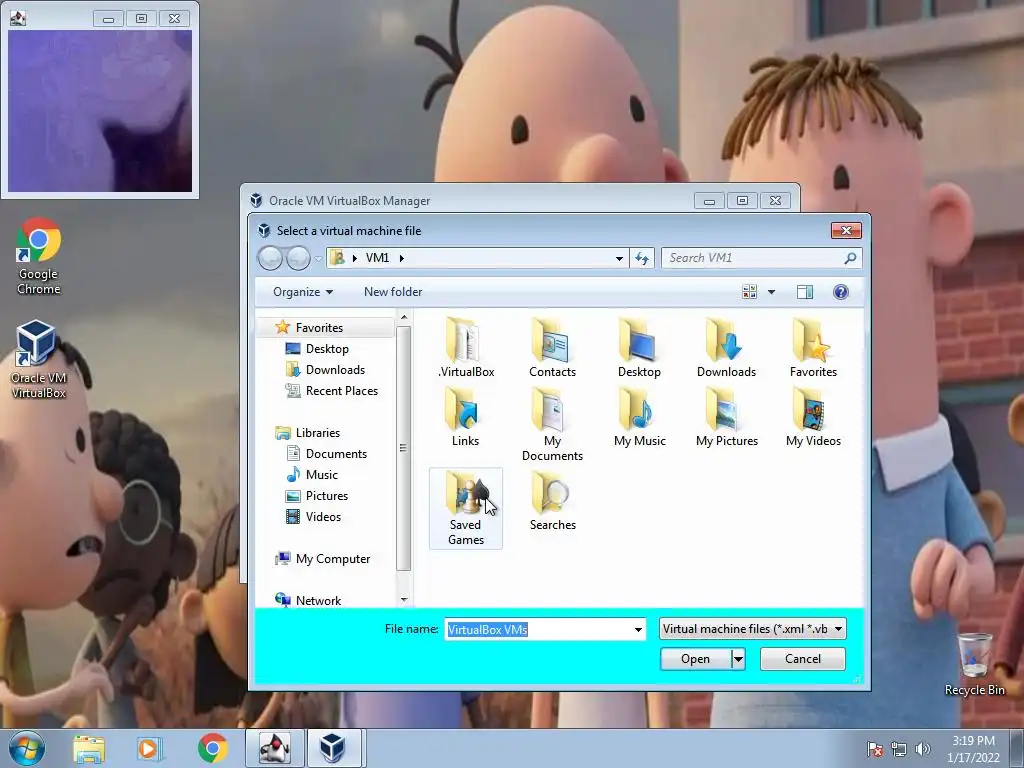Select Downloads in the navigation pane
Image resolution: width=1024 pixels, height=768 pixels.
point(335,370)
